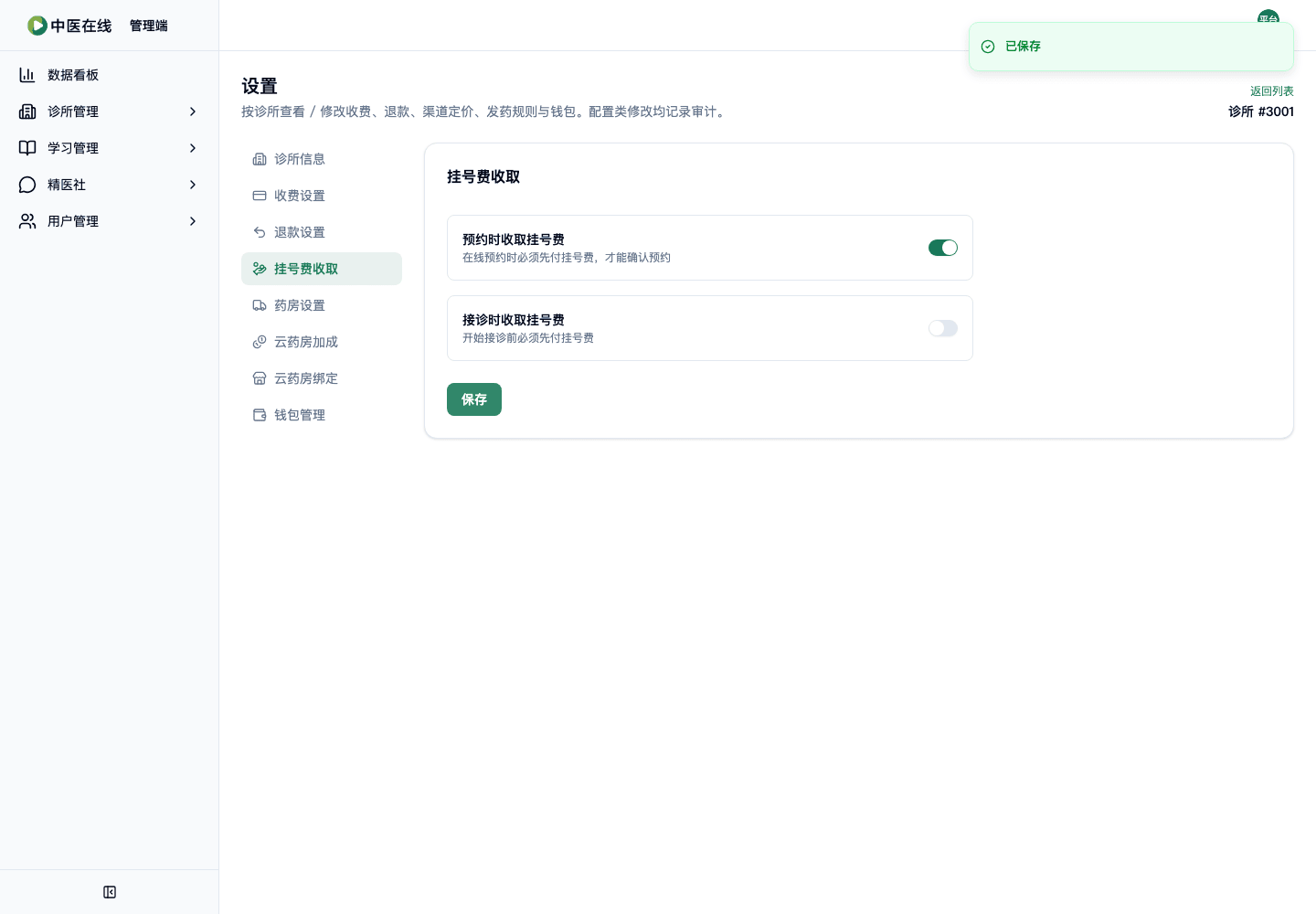Open 用户管理 menu item

point(110,221)
